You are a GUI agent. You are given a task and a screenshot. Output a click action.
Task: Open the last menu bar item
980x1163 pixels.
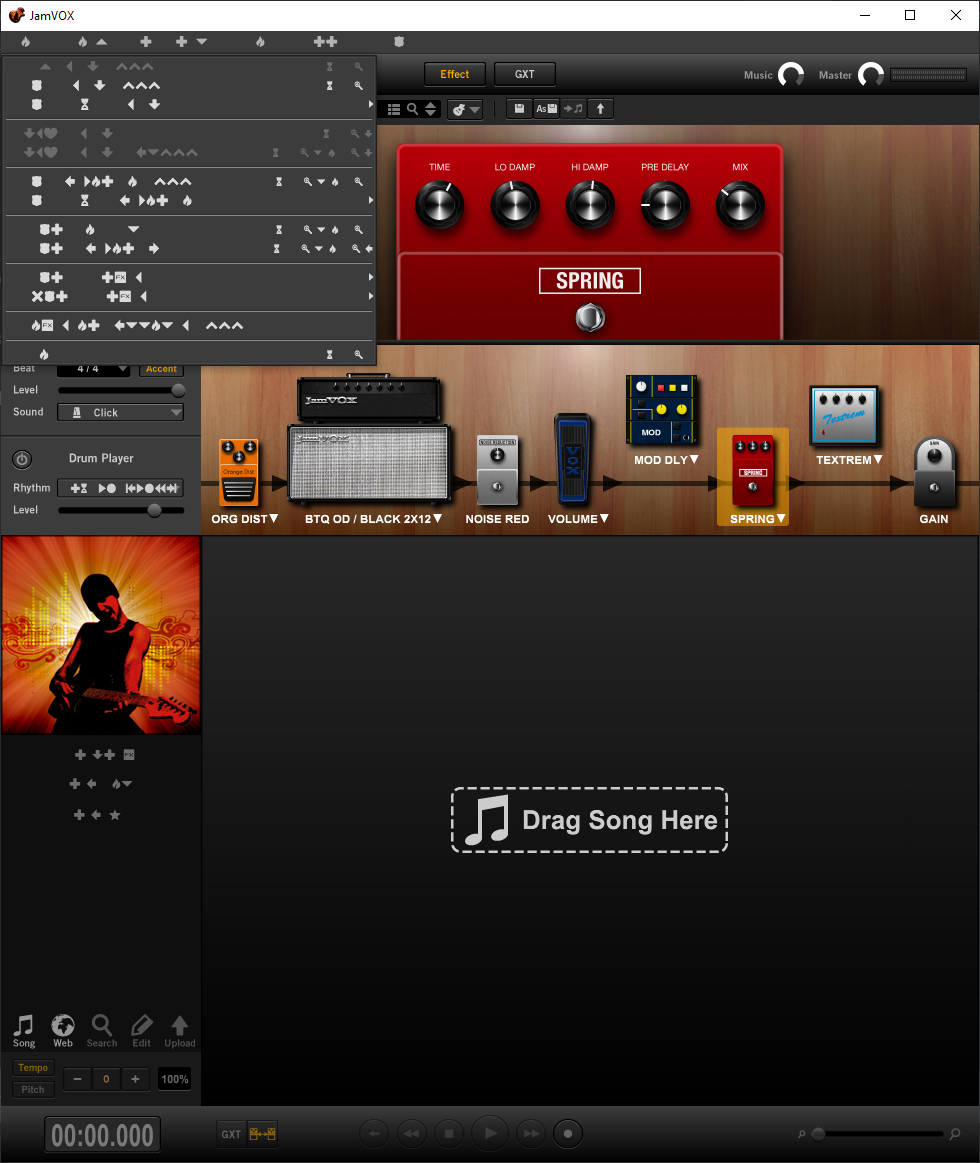pyautogui.click(x=399, y=42)
